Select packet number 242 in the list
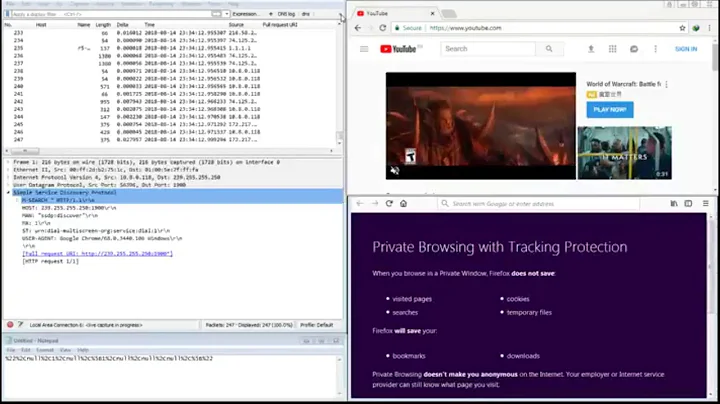 tap(170, 101)
